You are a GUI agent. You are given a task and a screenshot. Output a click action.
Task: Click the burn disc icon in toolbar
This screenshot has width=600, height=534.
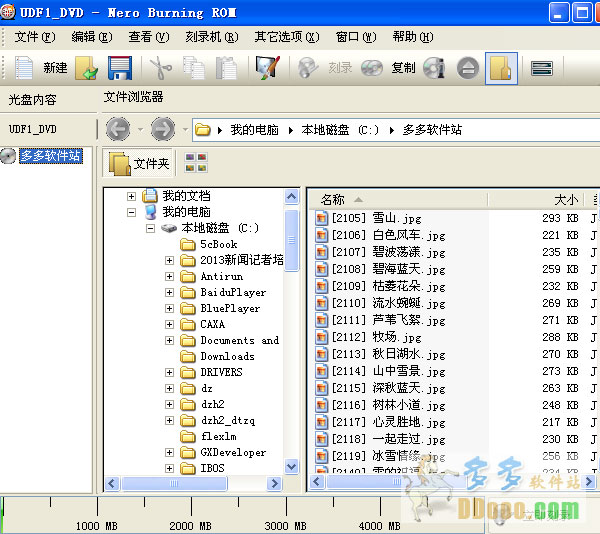(308, 68)
